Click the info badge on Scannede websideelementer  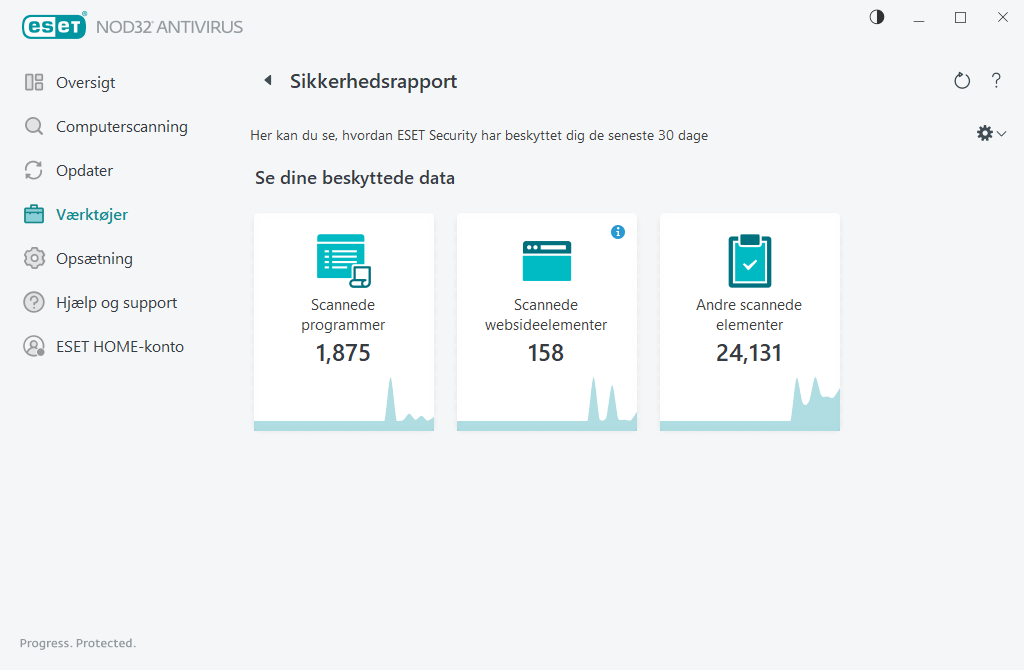[x=618, y=231]
